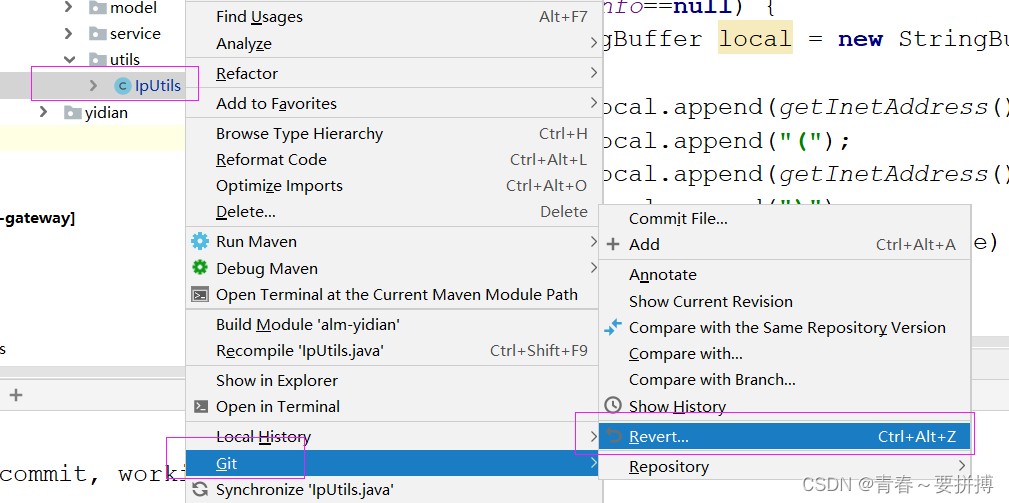
Task: Click the Debug Maven bug icon
Action: [x=200, y=268]
